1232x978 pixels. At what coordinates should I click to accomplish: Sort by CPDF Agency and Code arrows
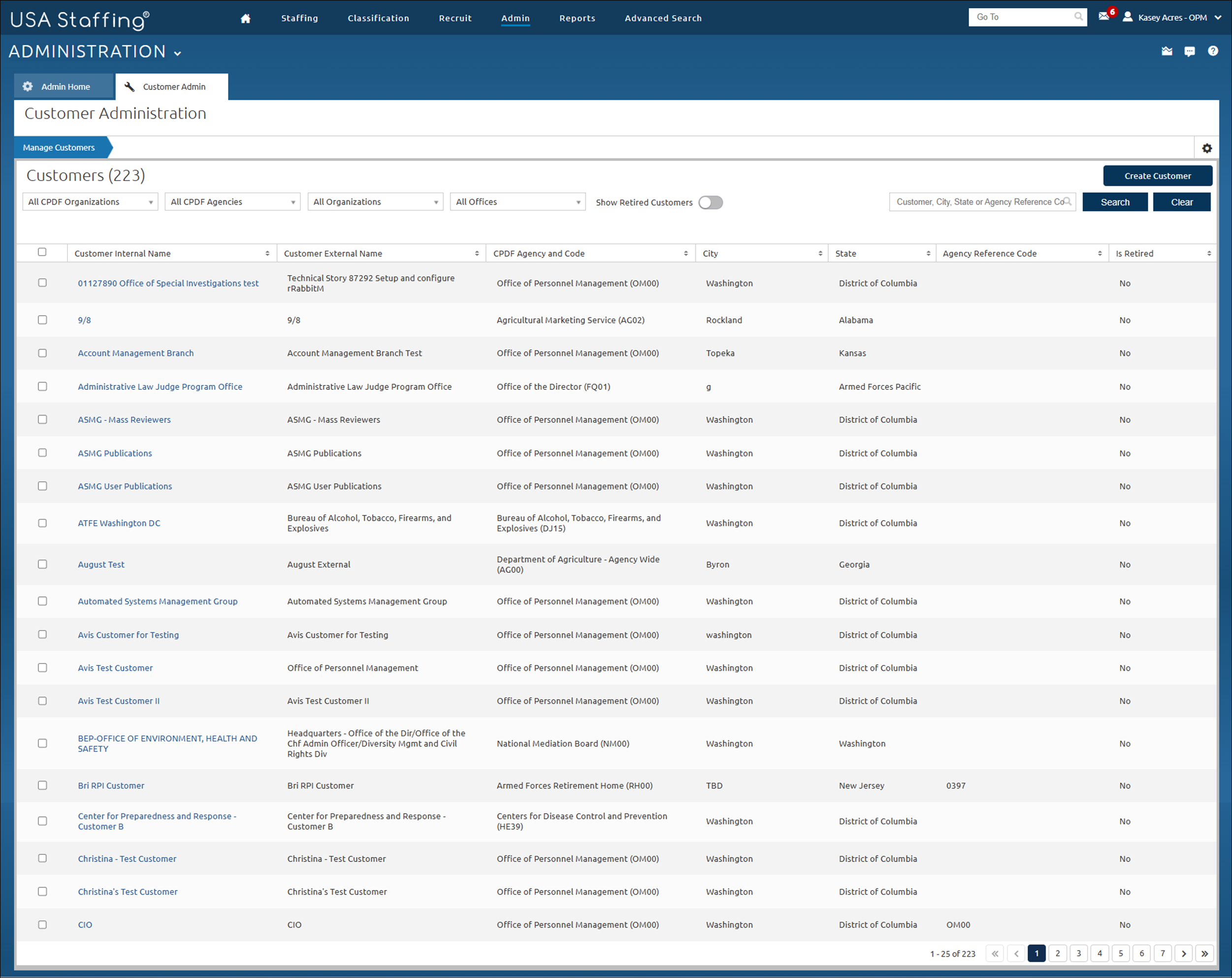686,253
